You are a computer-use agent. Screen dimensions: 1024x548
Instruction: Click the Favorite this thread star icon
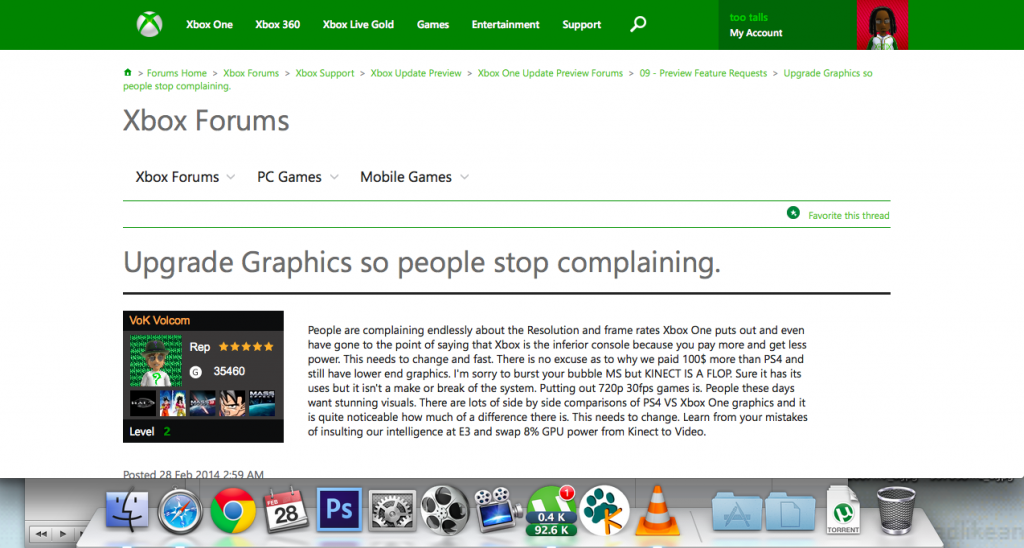793,214
